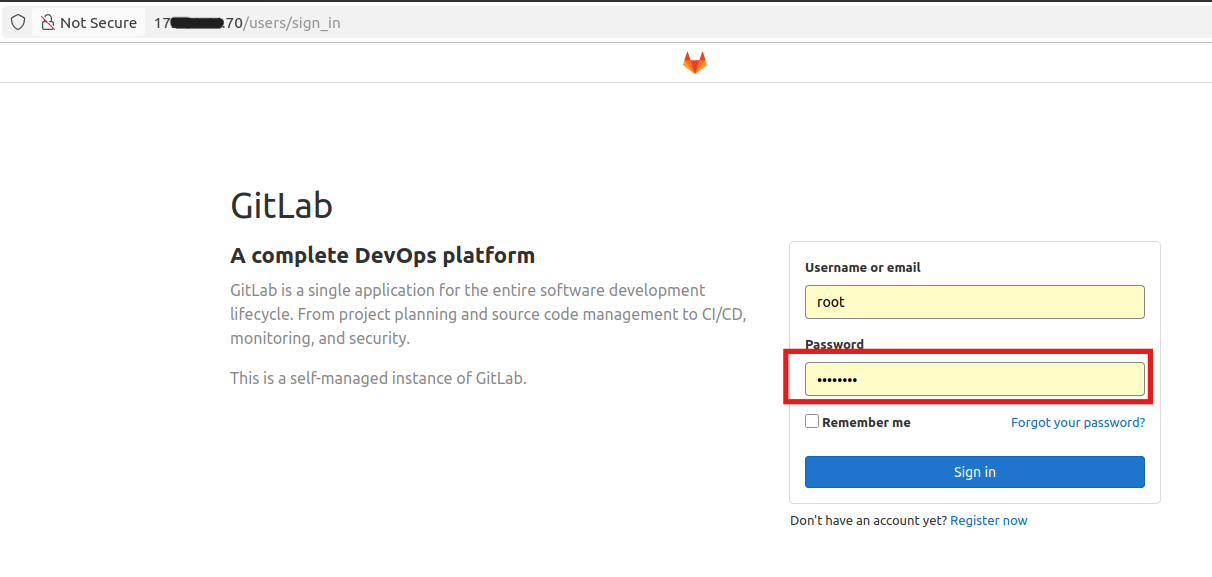Screen dimensions: 1212x577
Task: Click the GitLab fox logo
Action: tap(694, 61)
